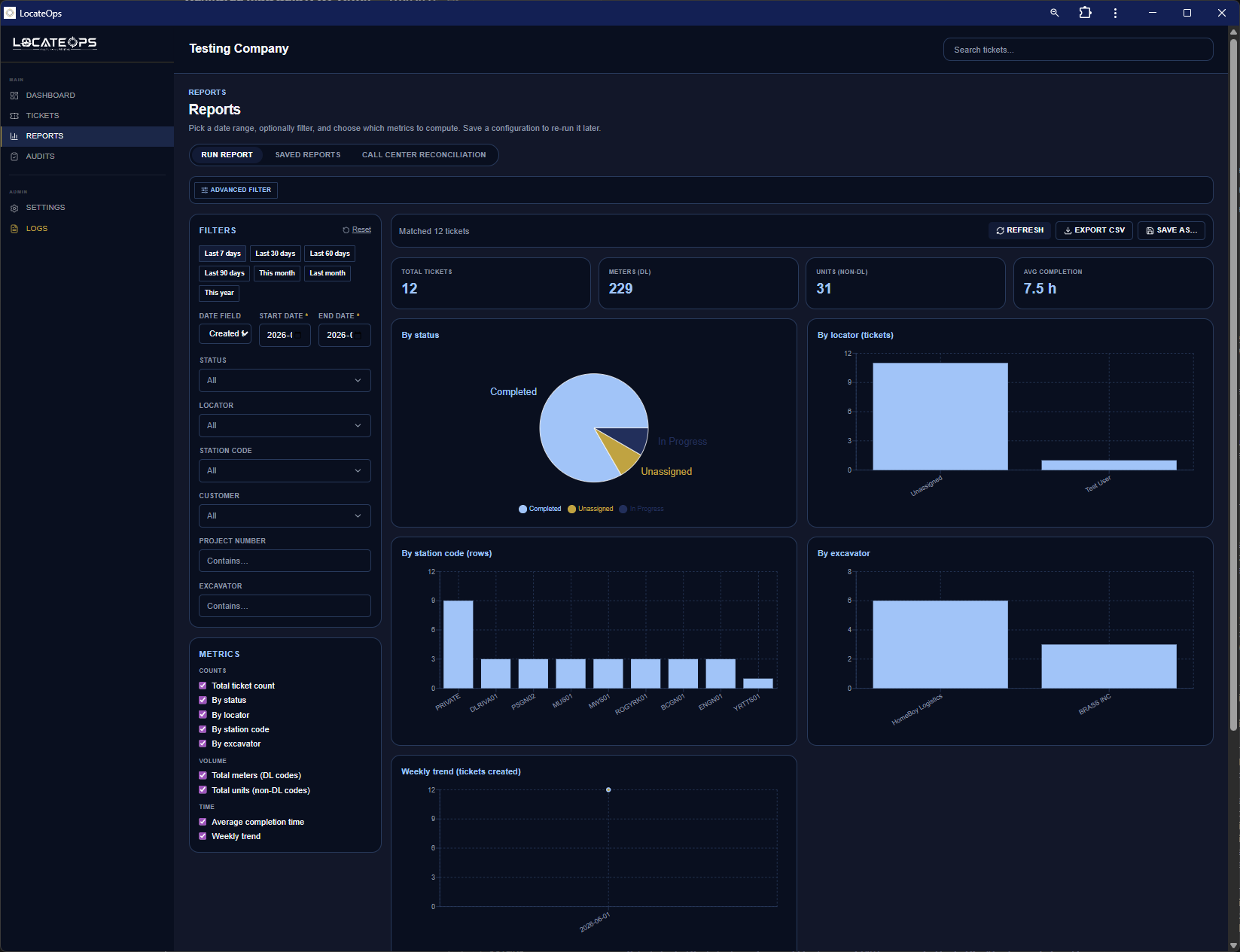Open the Station Code filter dropdown
Image resolution: width=1240 pixels, height=952 pixels.
285,471
